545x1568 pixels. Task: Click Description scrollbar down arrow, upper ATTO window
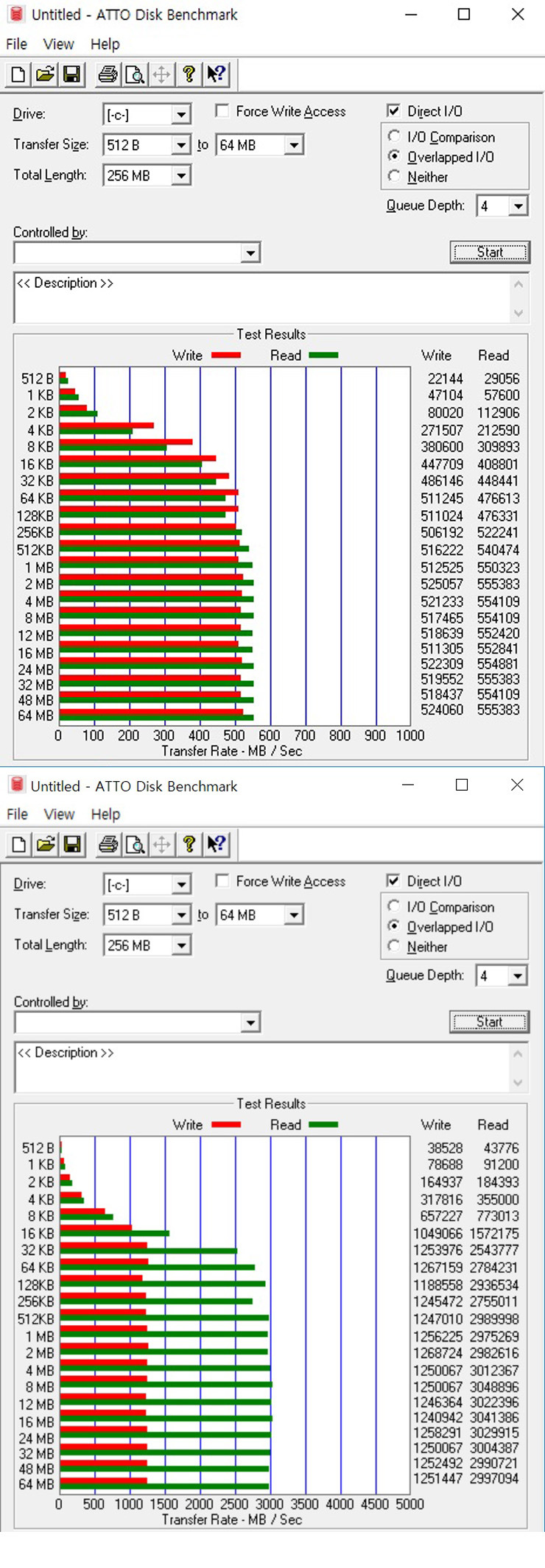point(518,313)
